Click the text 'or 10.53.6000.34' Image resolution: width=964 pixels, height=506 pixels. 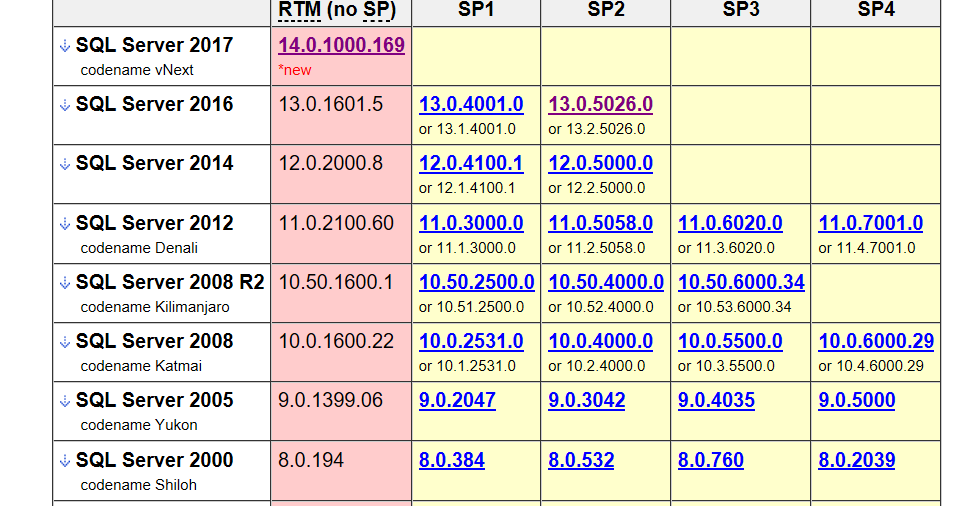coord(734,307)
